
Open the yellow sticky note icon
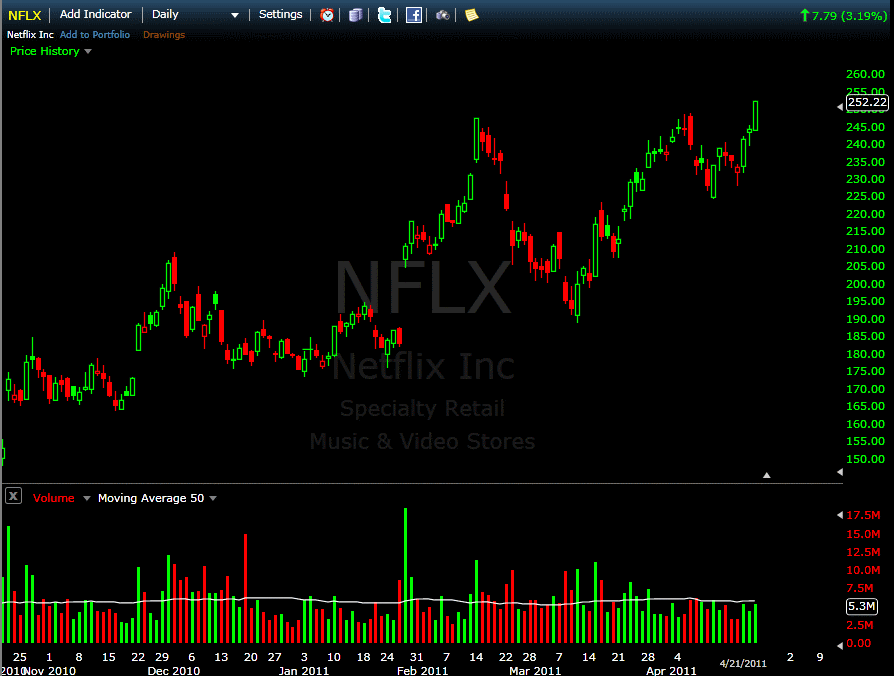click(x=472, y=15)
